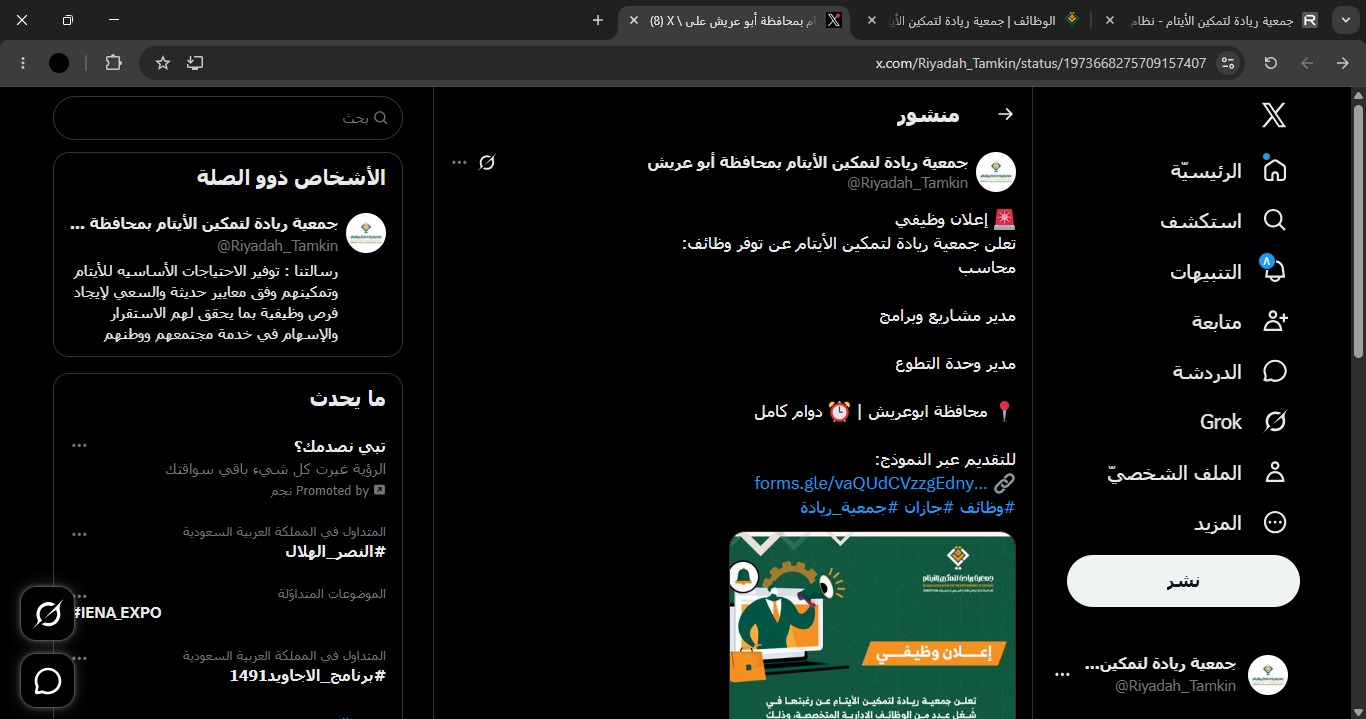Open the post's three-dot more menu

pos(459,162)
